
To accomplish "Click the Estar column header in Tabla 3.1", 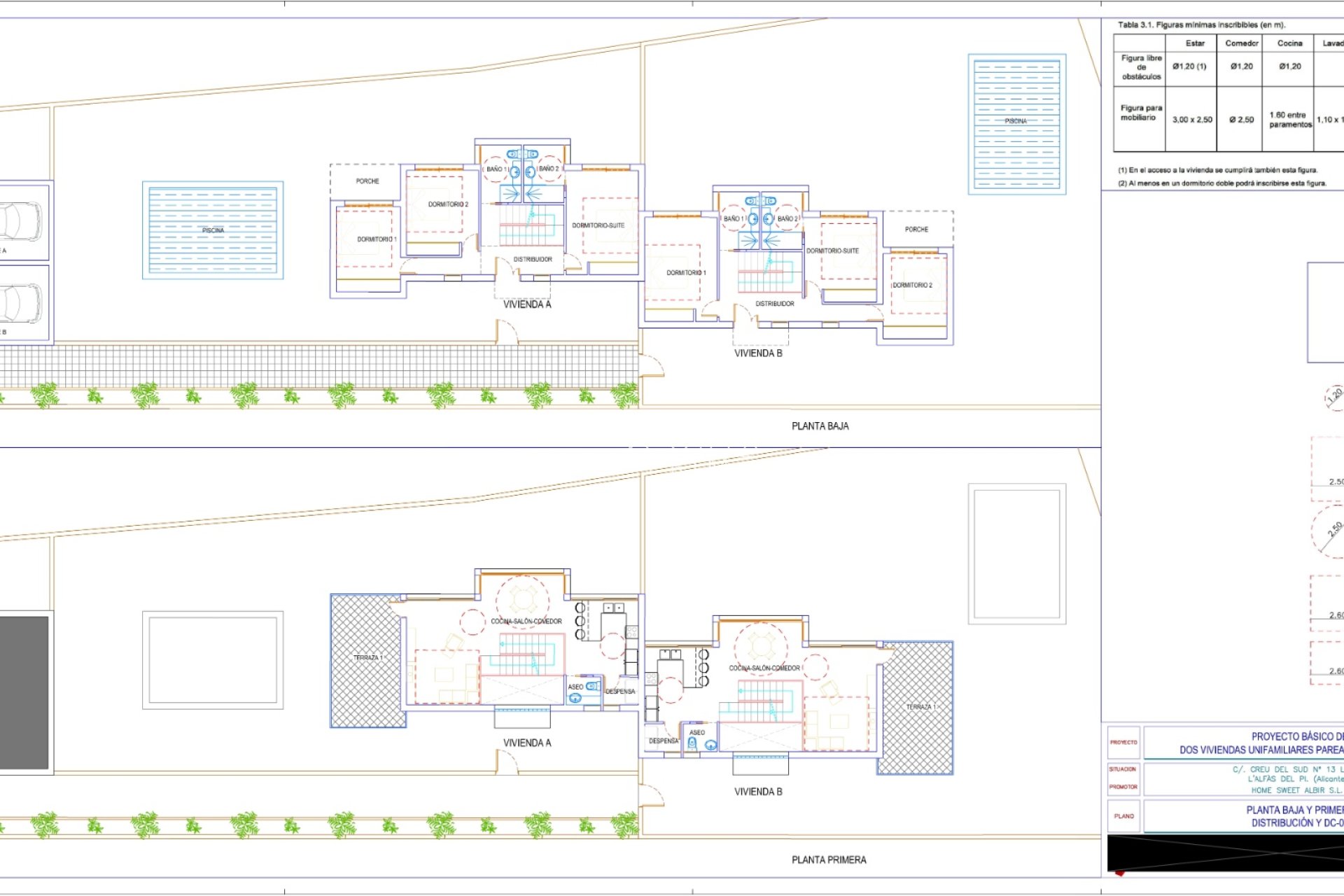I will [x=1195, y=43].
